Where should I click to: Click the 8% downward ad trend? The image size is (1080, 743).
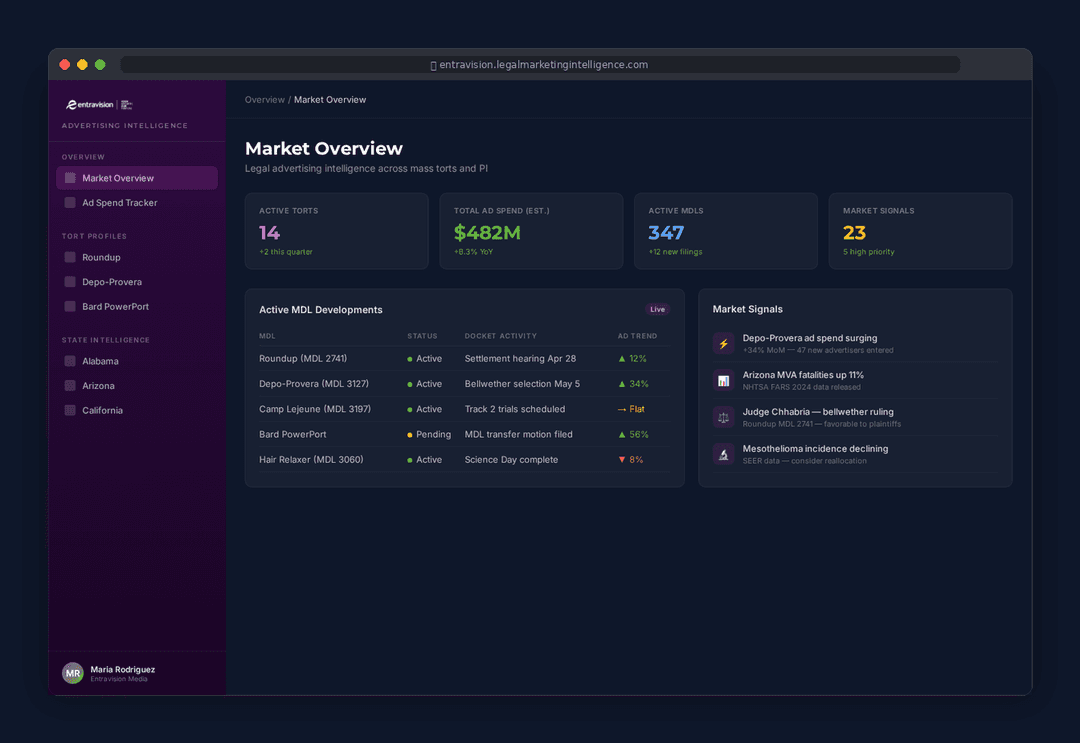point(631,459)
